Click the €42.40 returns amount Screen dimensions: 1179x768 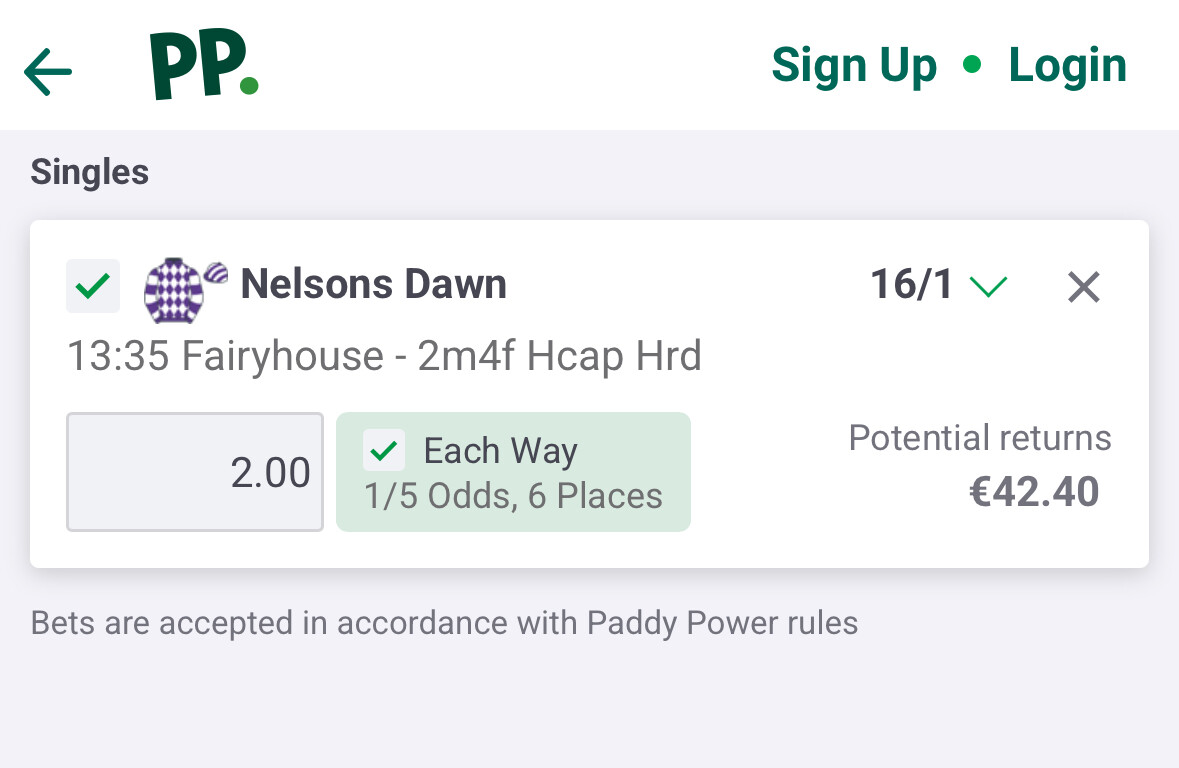coord(1034,493)
